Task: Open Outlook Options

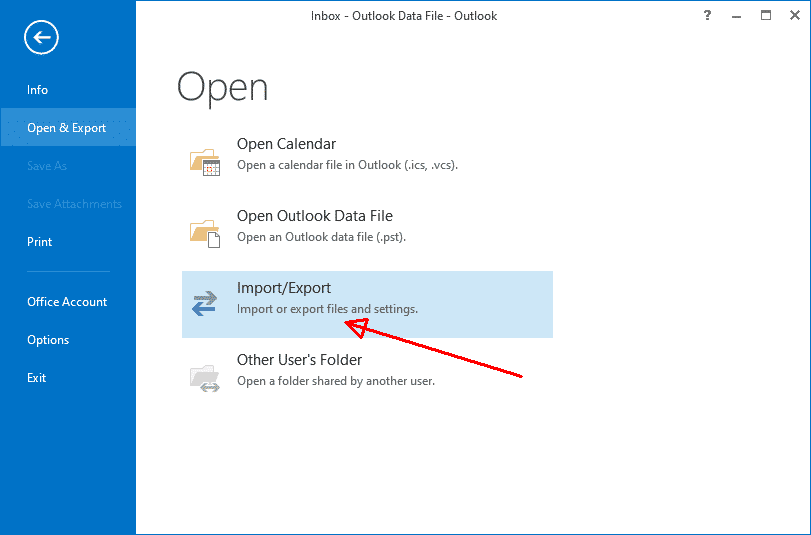Action: (x=48, y=340)
